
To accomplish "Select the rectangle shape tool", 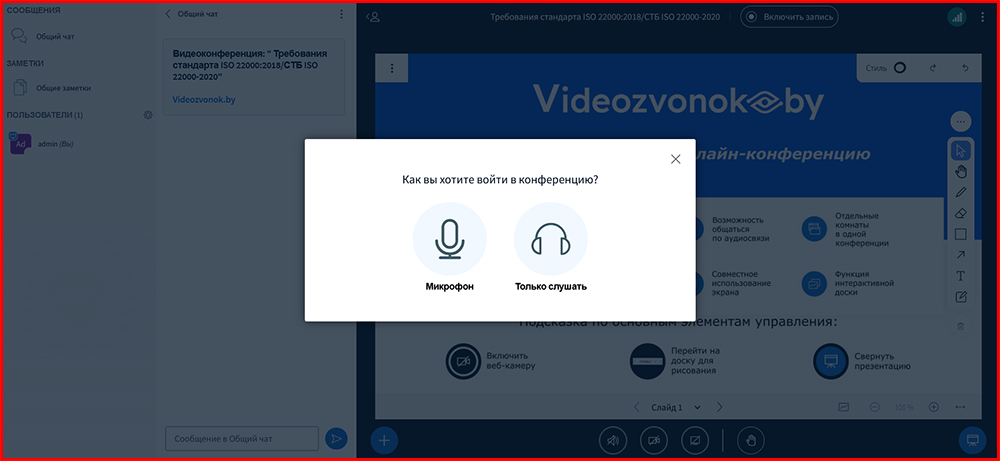I will 961,234.
